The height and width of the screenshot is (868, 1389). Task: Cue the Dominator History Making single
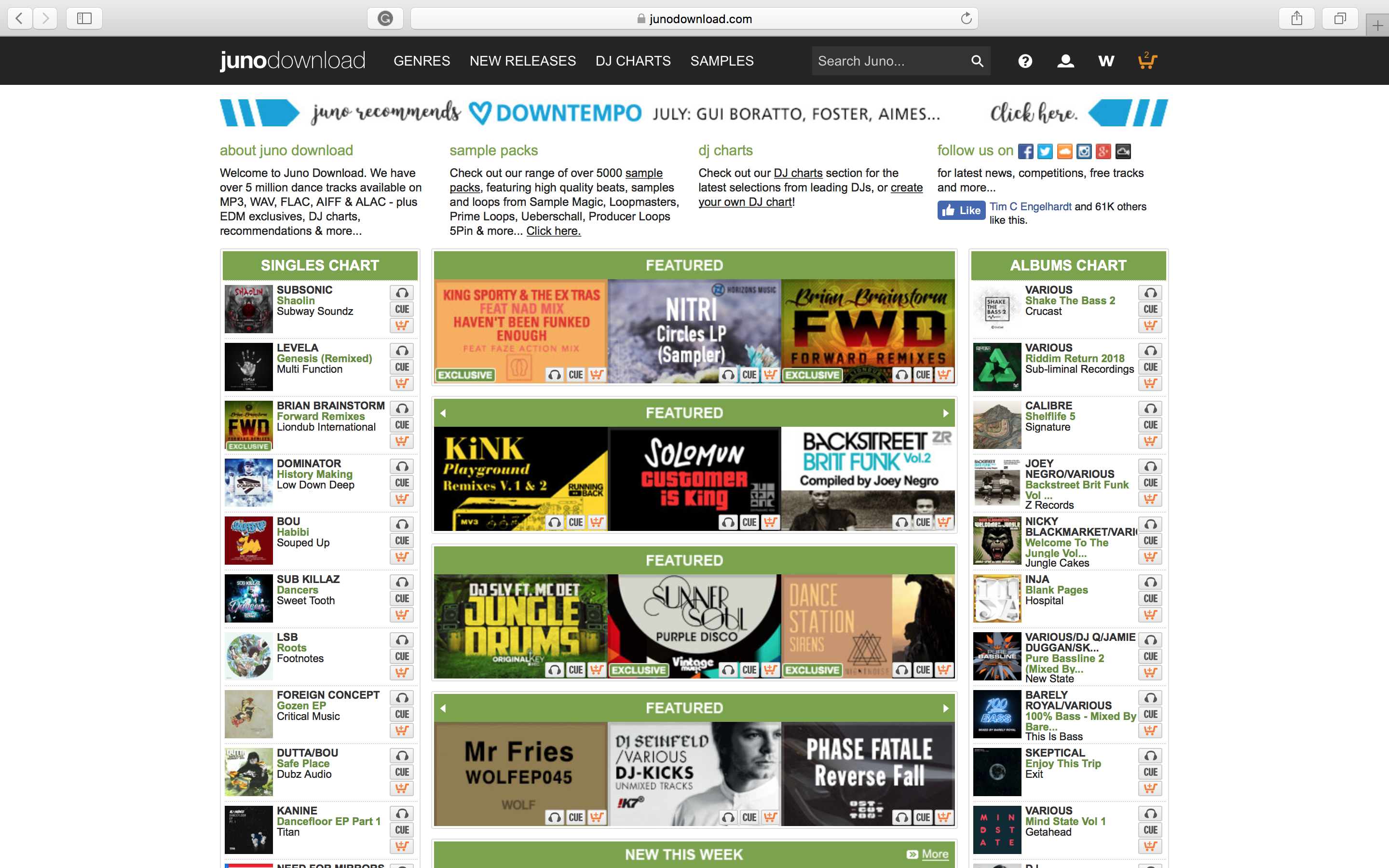coord(402,483)
